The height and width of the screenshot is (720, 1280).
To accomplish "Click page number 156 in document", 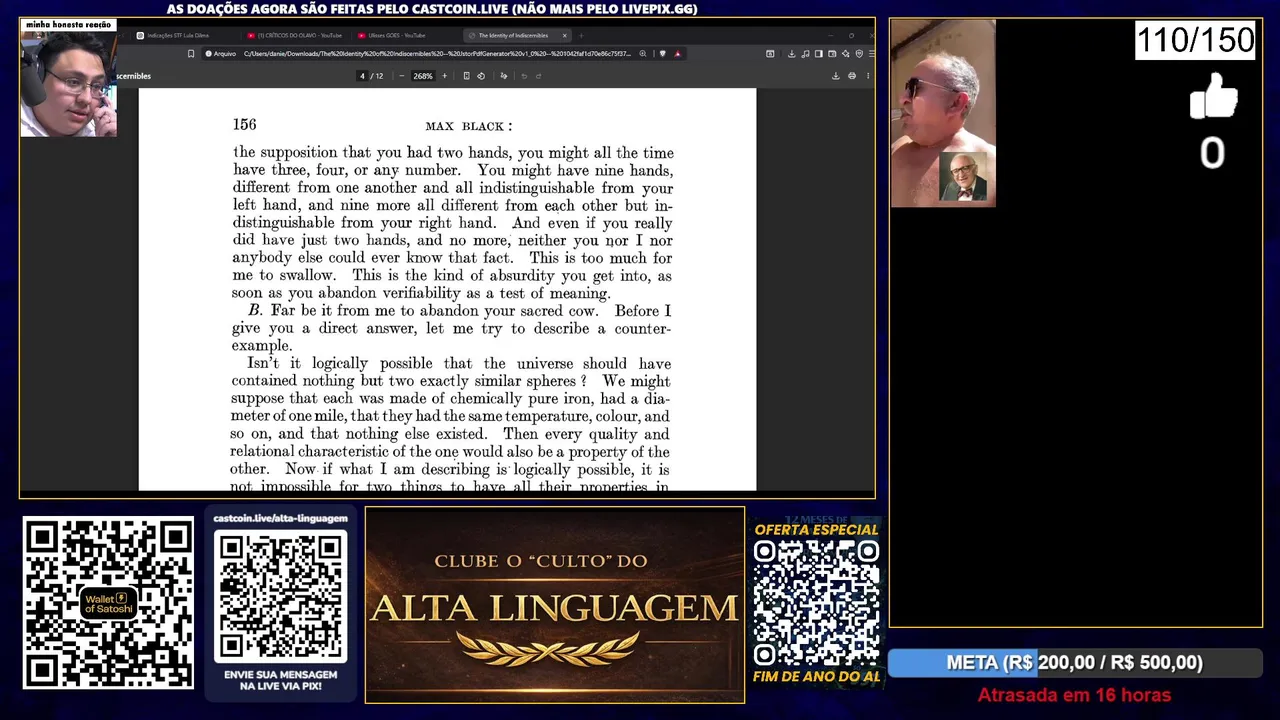I will [244, 125].
